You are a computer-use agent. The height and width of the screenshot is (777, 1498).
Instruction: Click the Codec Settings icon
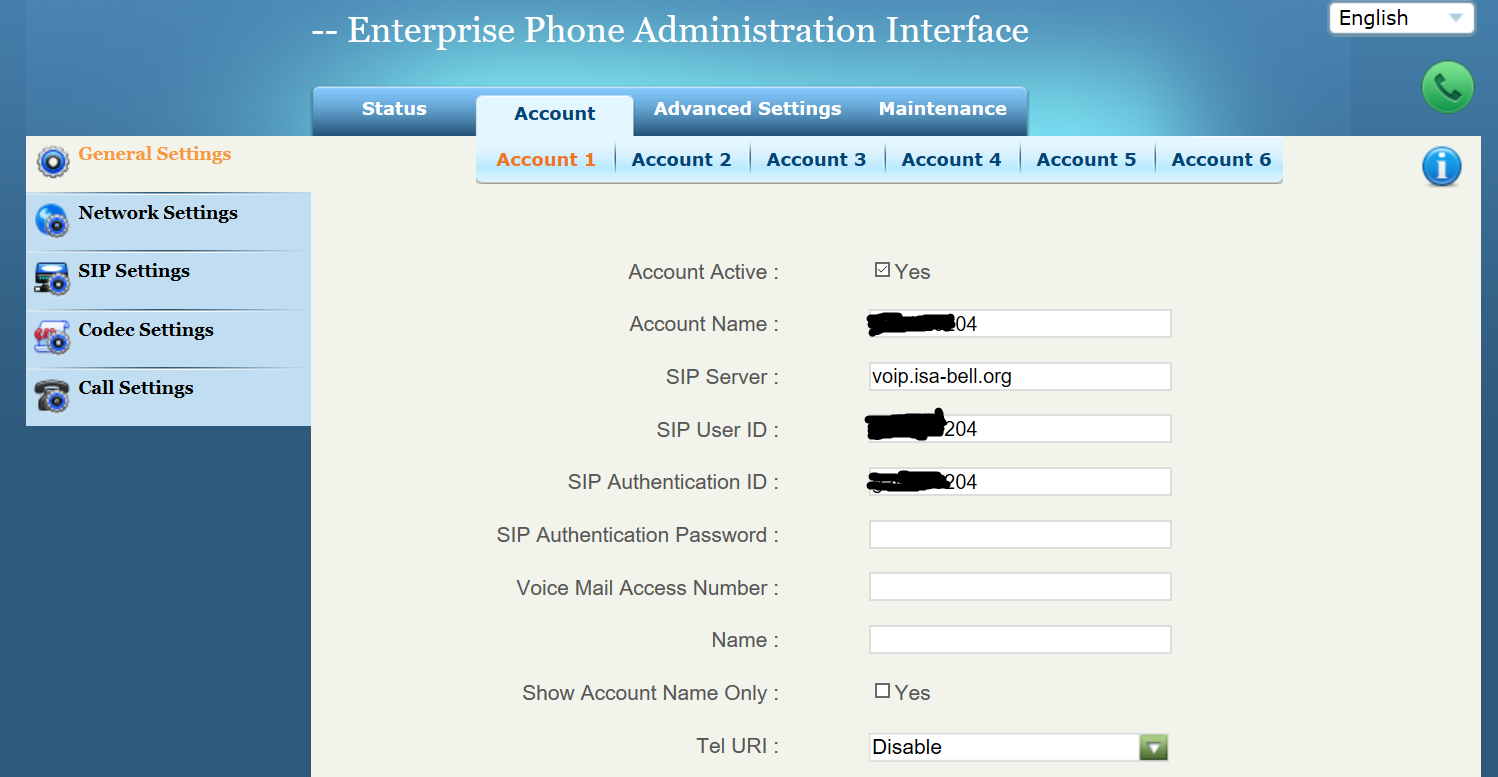pos(52,337)
